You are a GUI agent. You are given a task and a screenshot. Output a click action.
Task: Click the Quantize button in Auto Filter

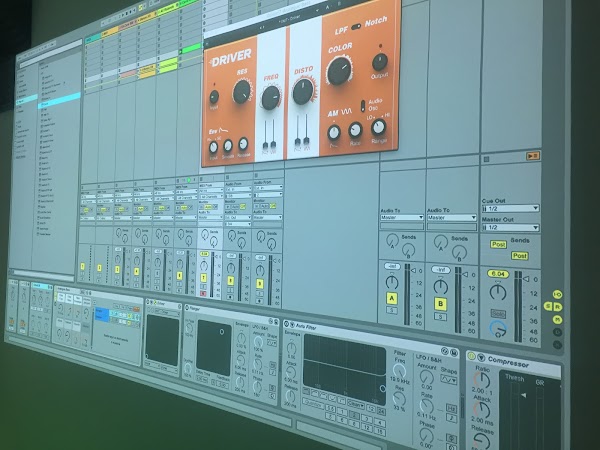tap(312, 403)
